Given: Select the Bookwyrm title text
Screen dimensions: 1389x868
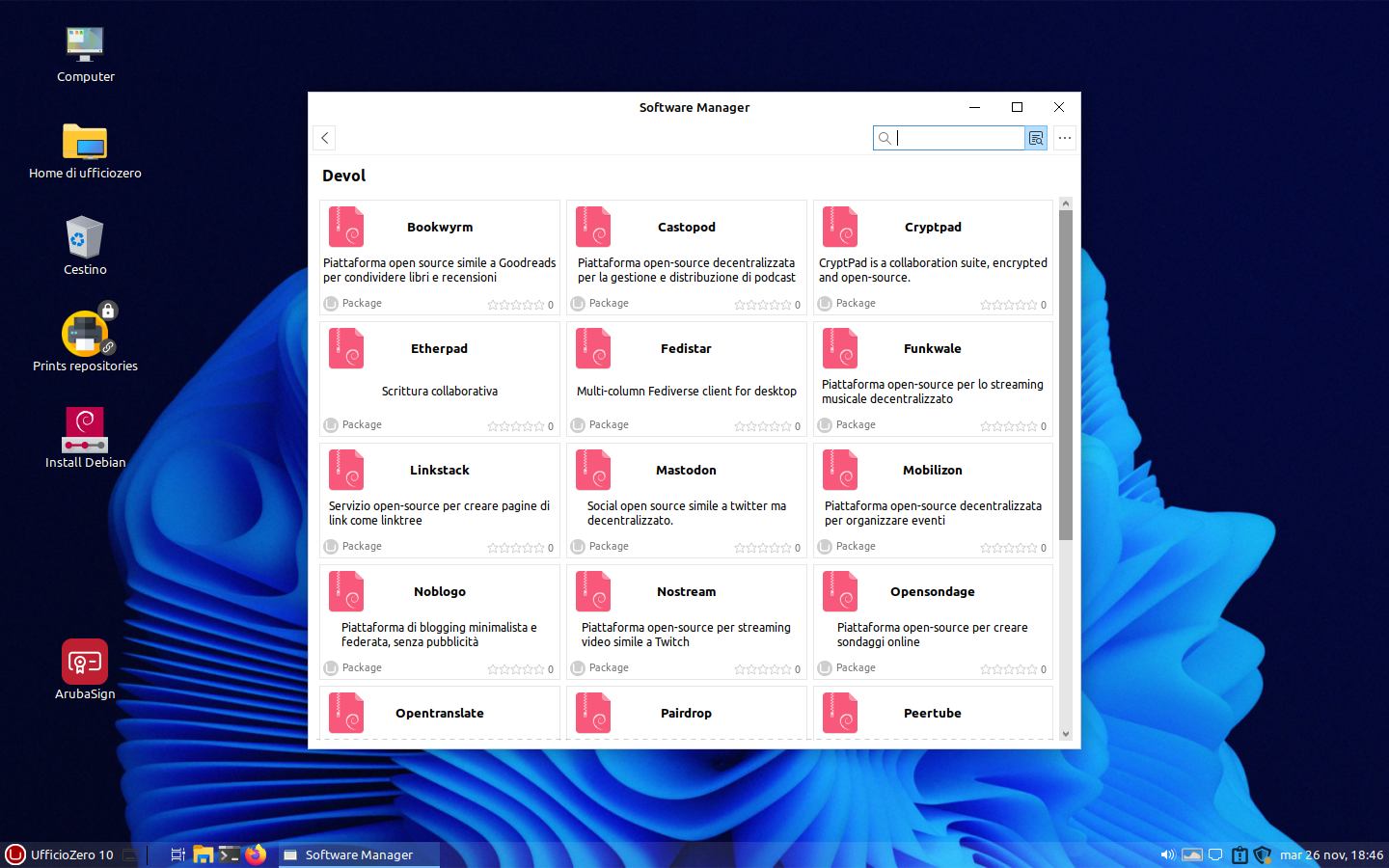Looking at the screenshot, I should (x=440, y=228).
